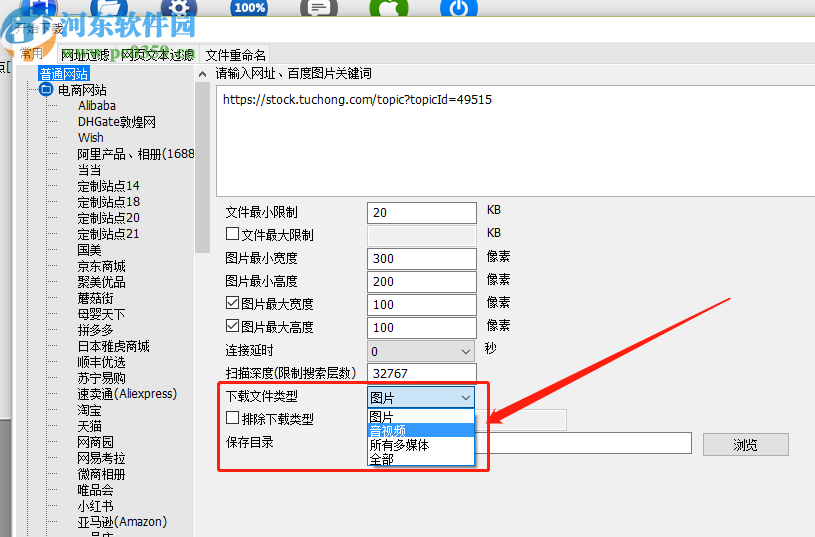Focus the 图片最小宽度 field showing 300

(x=422, y=258)
